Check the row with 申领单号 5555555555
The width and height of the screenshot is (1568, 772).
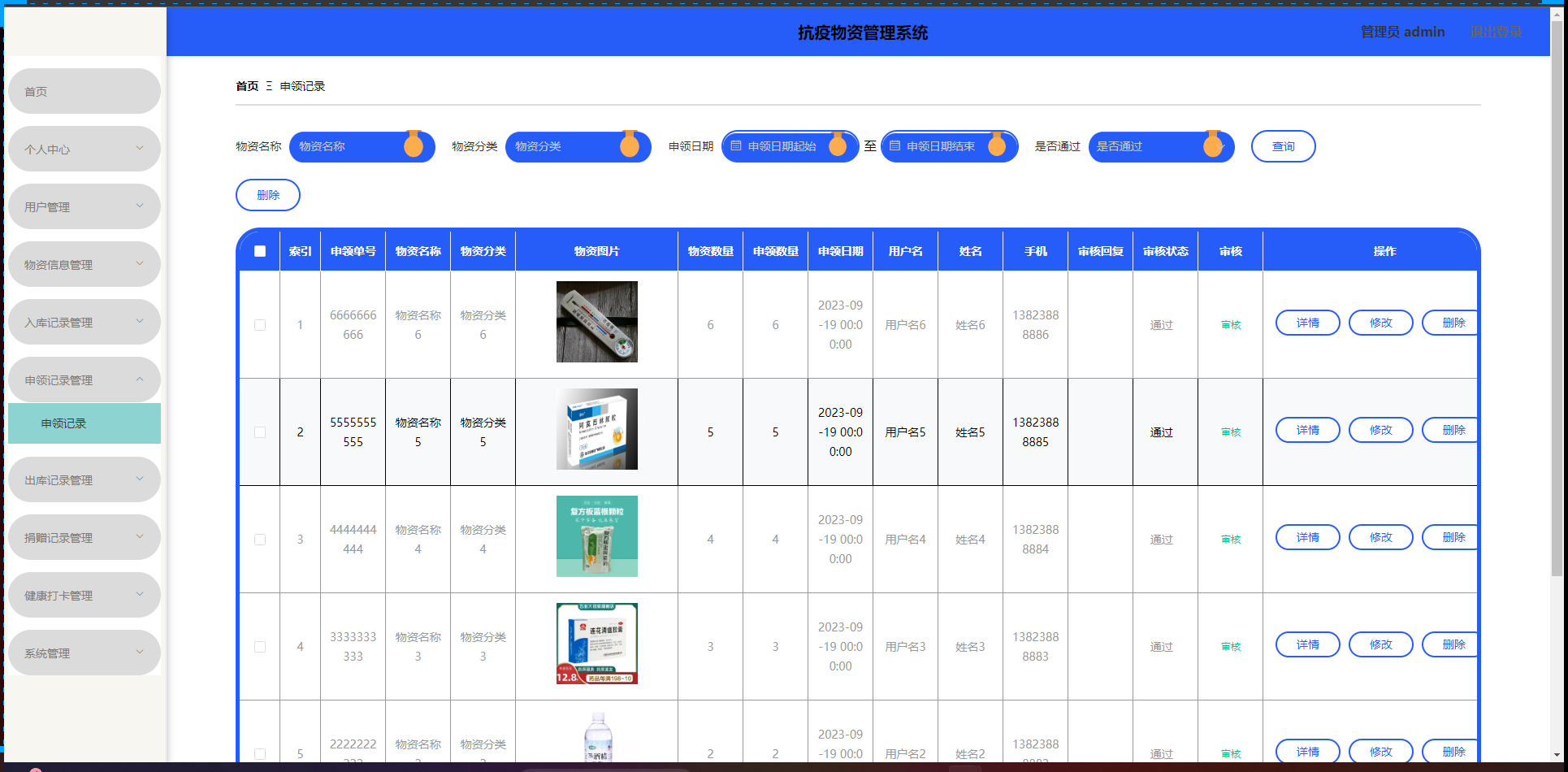260,432
